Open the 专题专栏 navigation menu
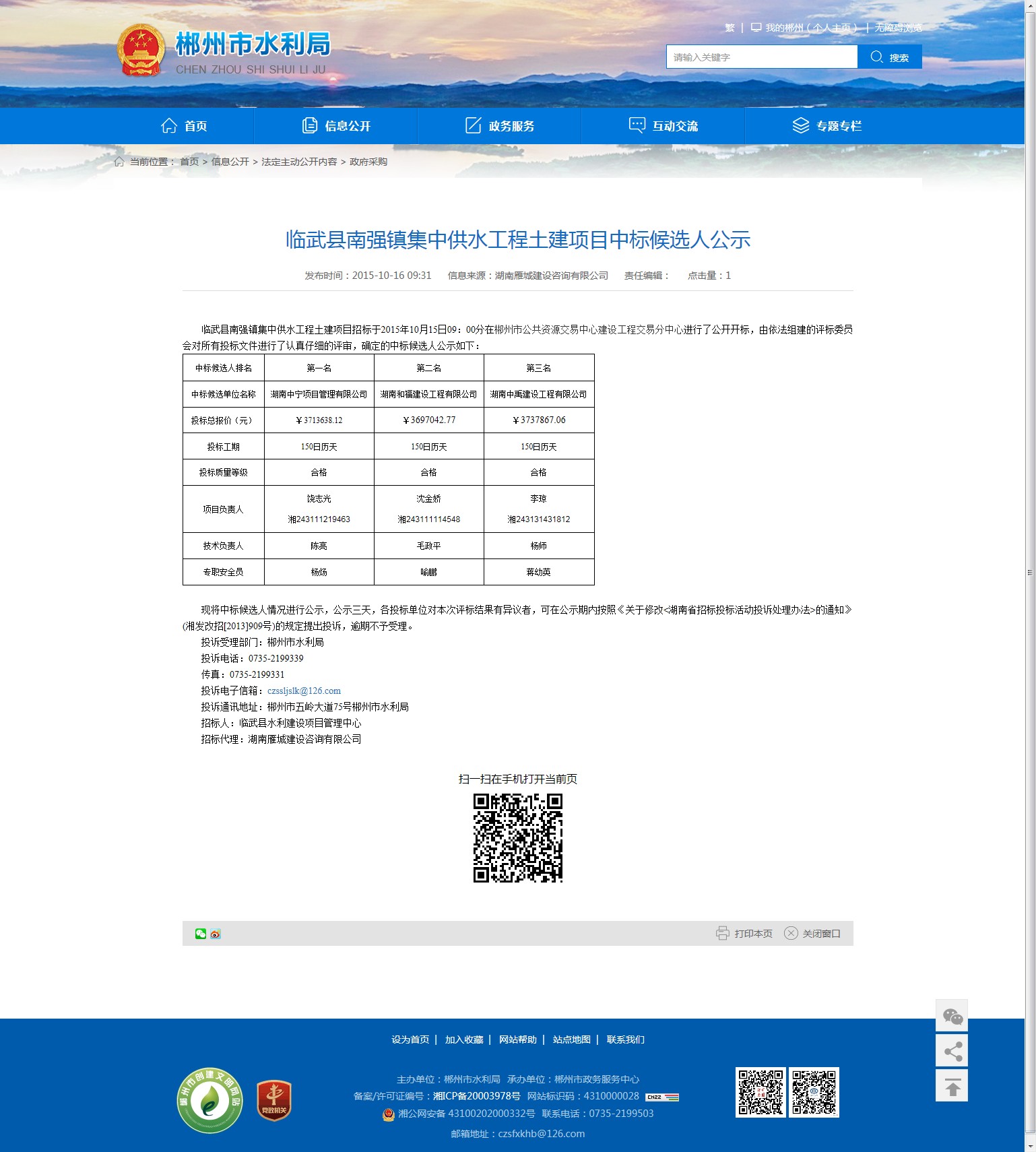The width and height of the screenshot is (1036, 1152). click(x=827, y=126)
